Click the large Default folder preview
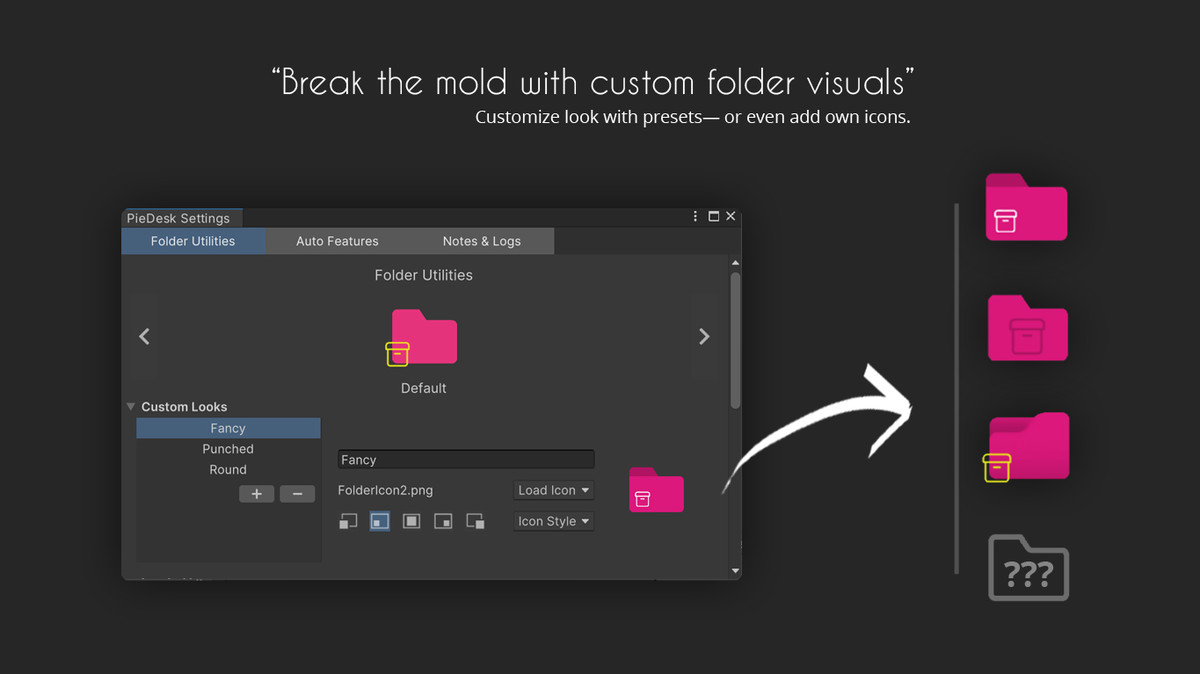Viewport: 1200px width, 674px height. pyautogui.click(x=423, y=337)
